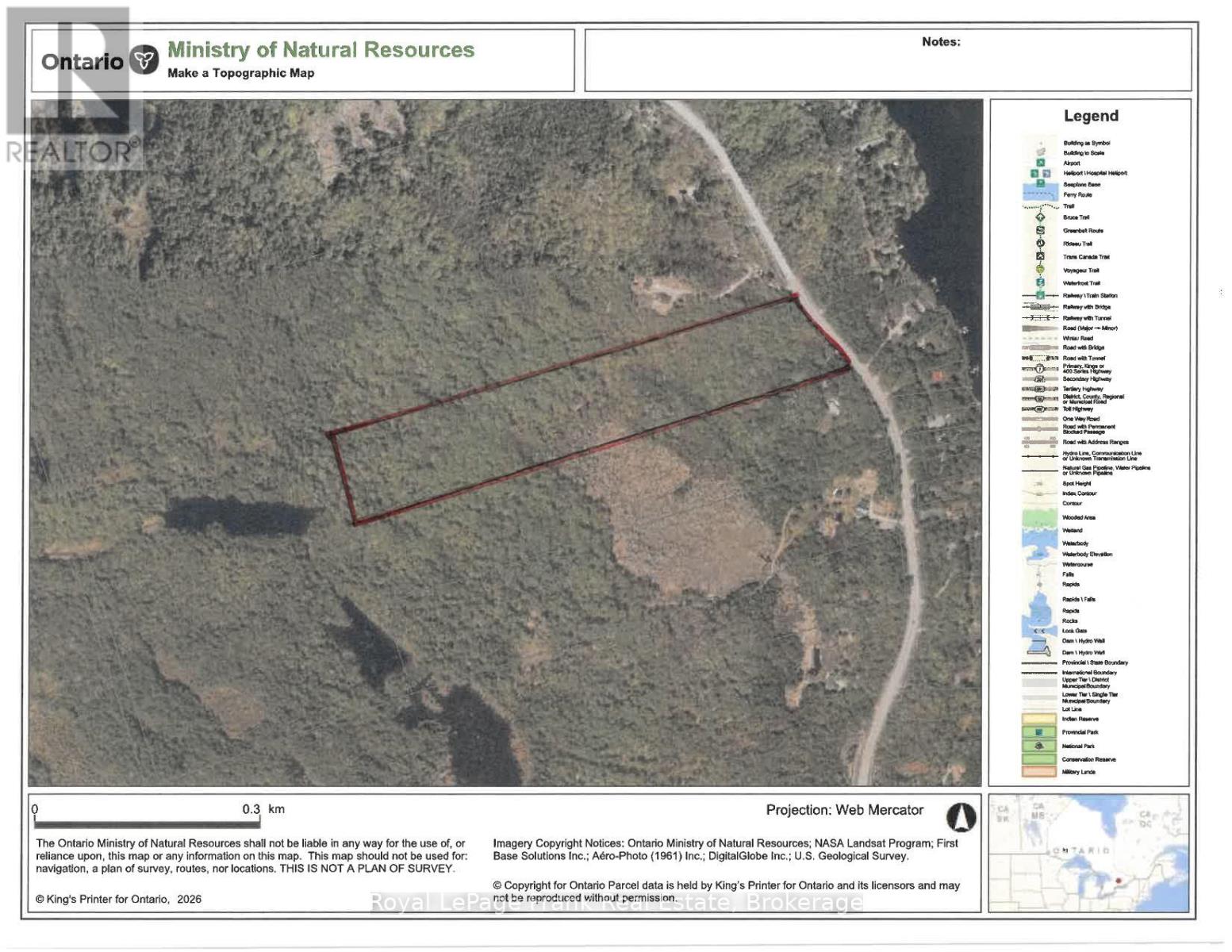Click '© King's Printer for Ontario, 2026'
The width and height of the screenshot is (1232, 952).
(x=118, y=899)
